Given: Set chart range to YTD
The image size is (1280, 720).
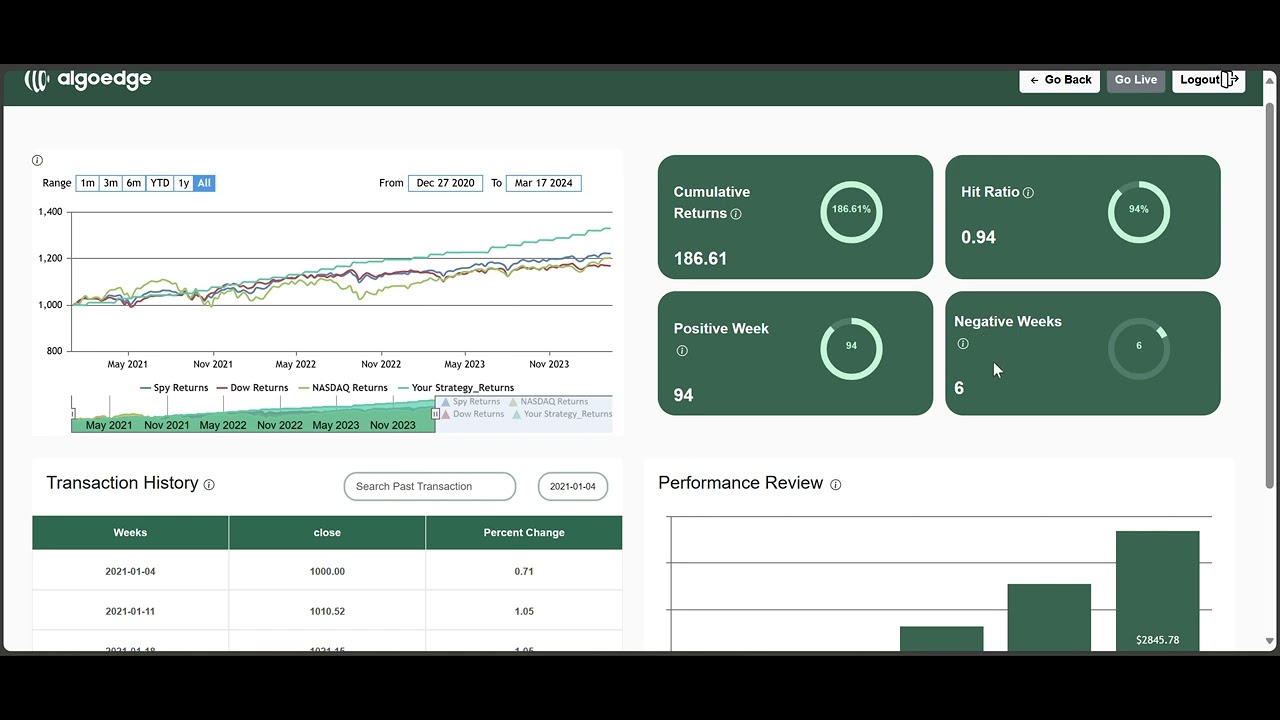Looking at the screenshot, I should (160, 183).
